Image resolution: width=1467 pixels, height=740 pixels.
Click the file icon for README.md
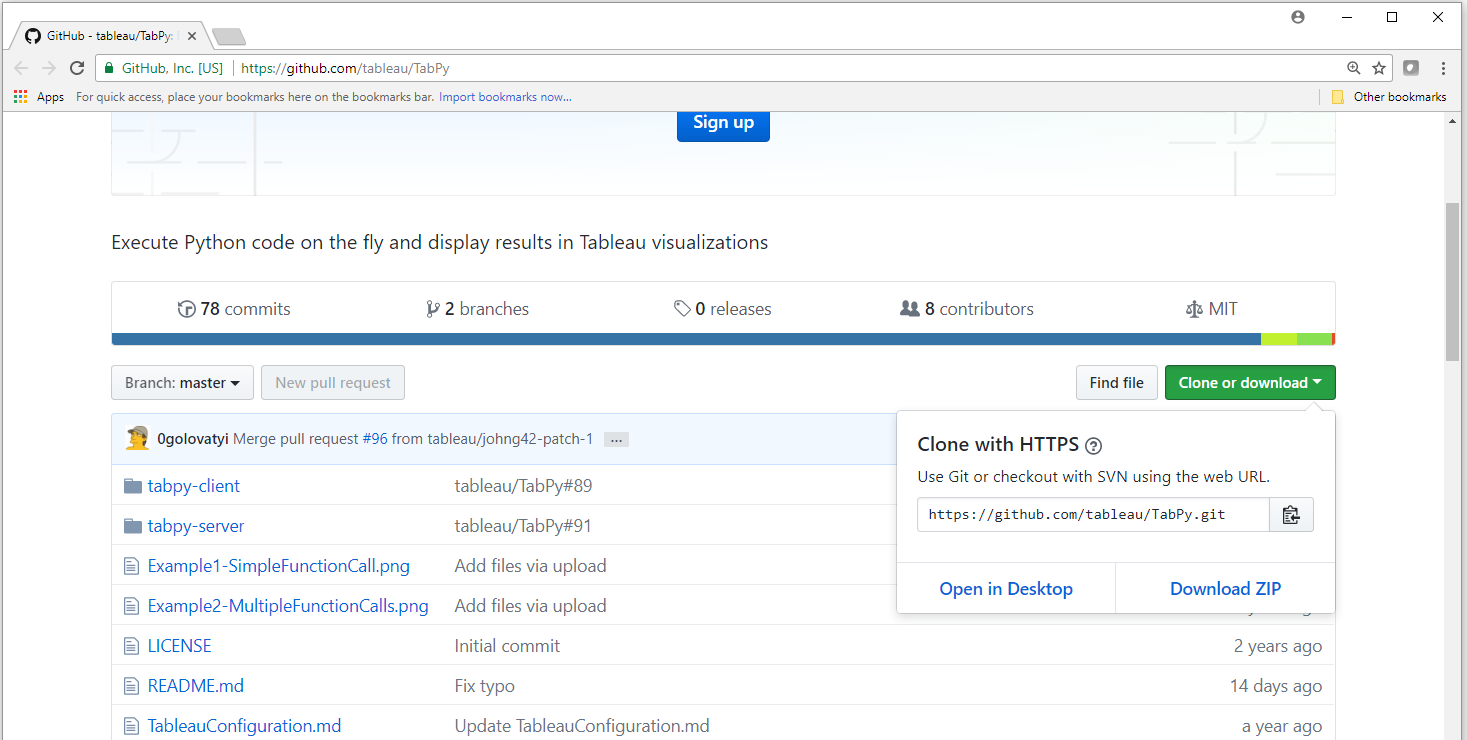pos(131,686)
